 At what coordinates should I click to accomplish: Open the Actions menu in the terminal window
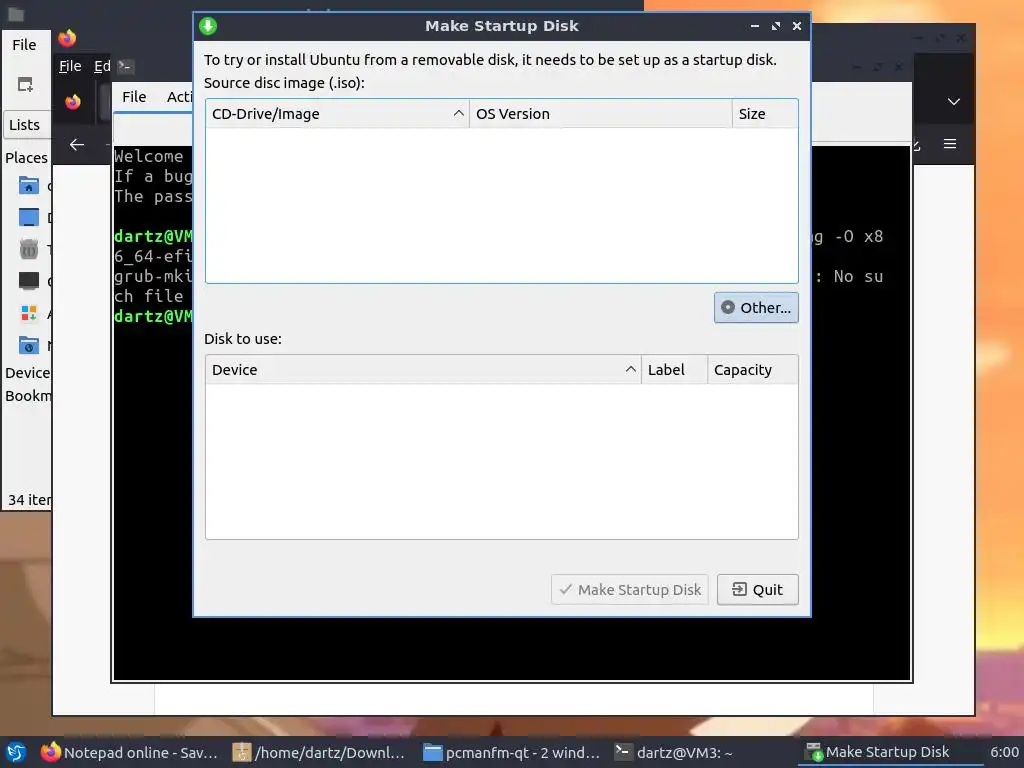(x=179, y=97)
